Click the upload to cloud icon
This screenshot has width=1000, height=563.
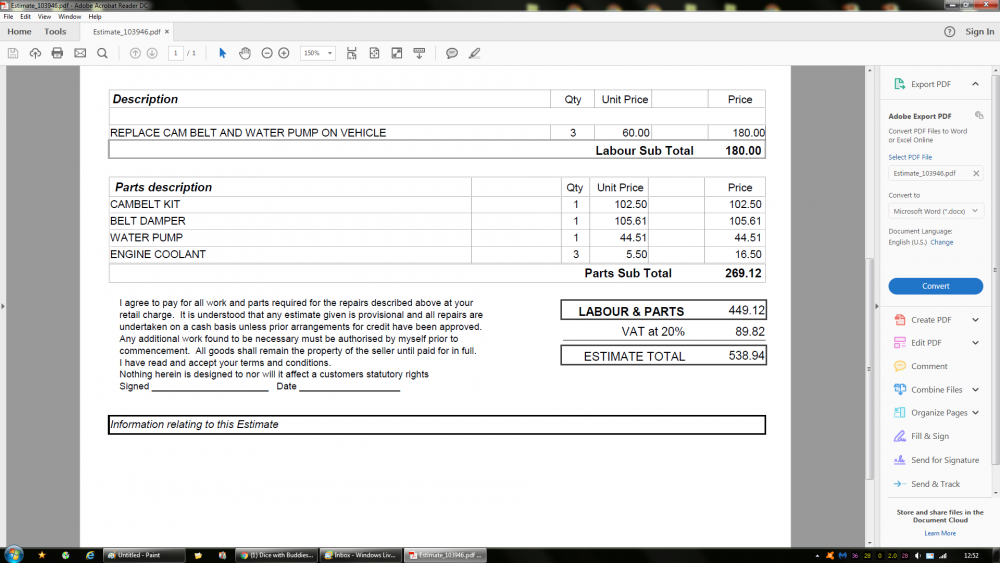pos(35,54)
